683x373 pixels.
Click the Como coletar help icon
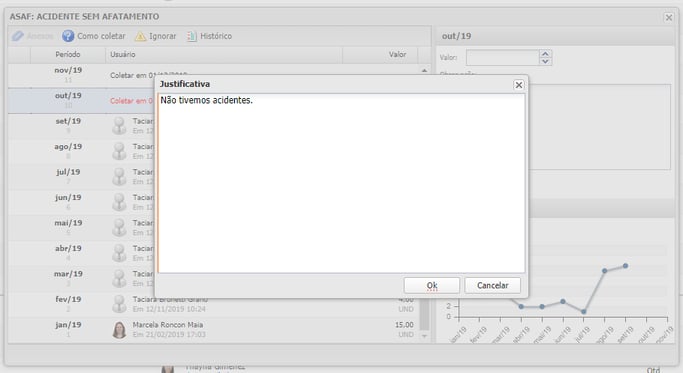coord(68,36)
